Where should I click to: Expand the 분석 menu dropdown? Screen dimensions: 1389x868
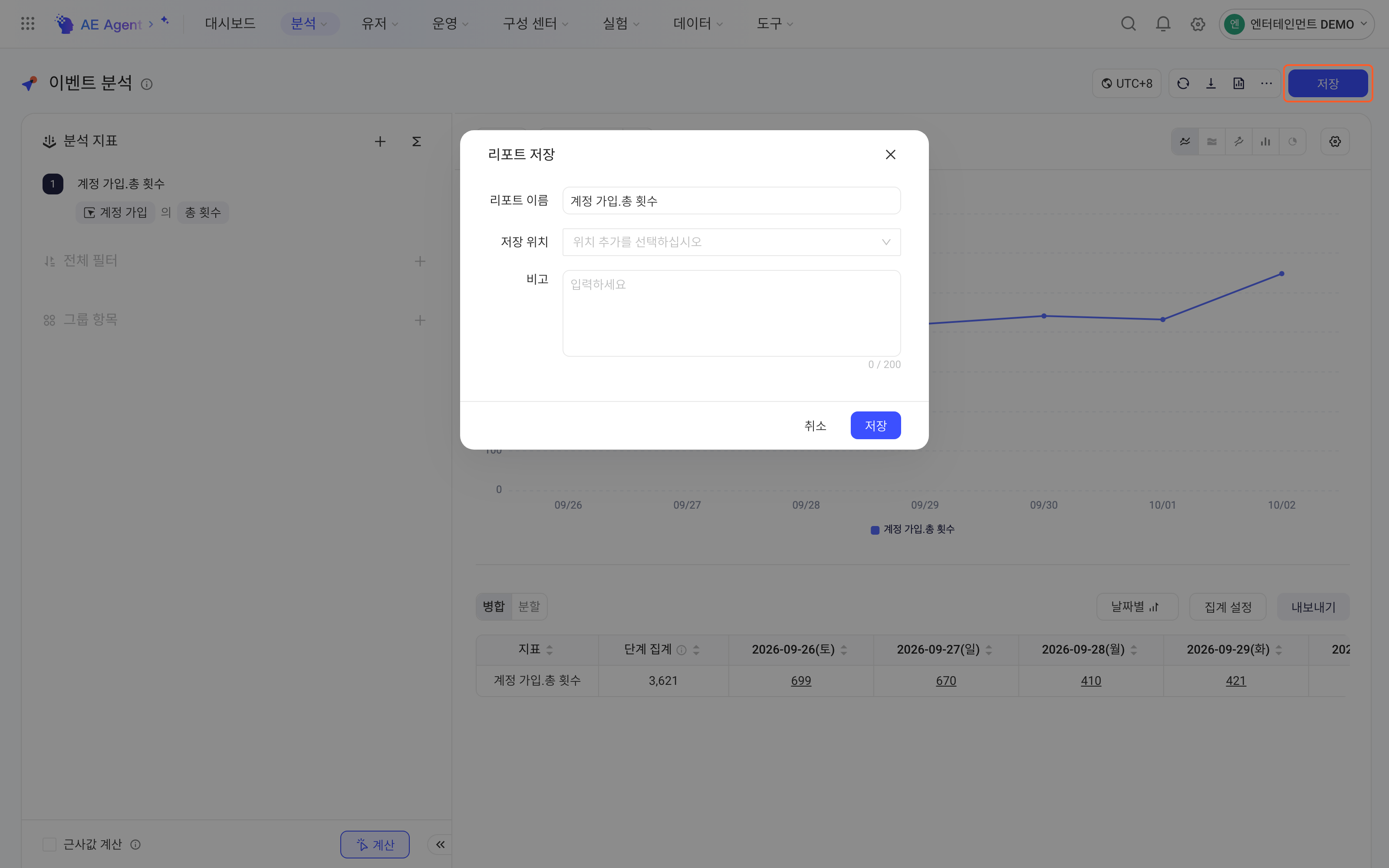coord(309,23)
